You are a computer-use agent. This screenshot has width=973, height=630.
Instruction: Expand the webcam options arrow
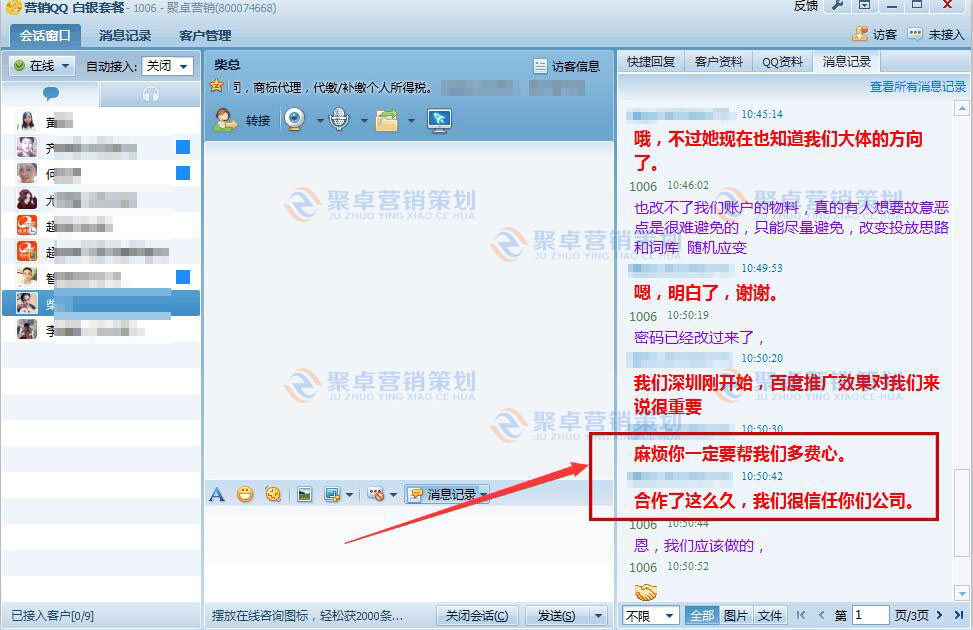coord(320,120)
